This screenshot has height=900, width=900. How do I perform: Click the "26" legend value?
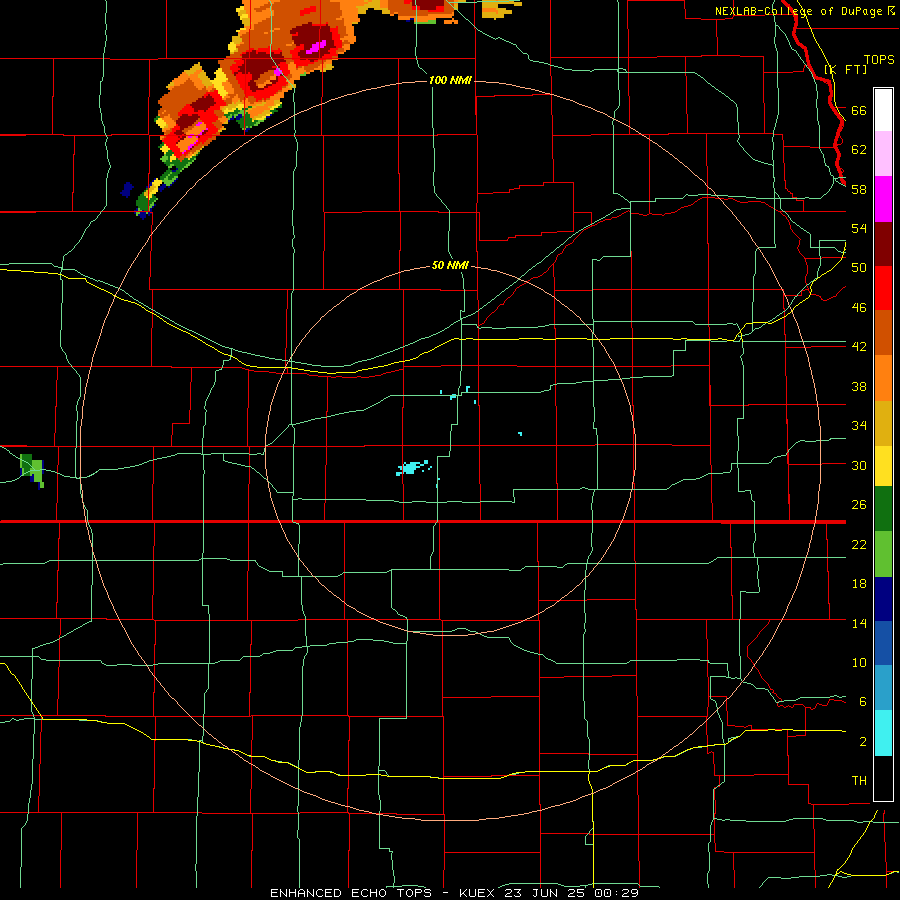click(x=859, y=505)
